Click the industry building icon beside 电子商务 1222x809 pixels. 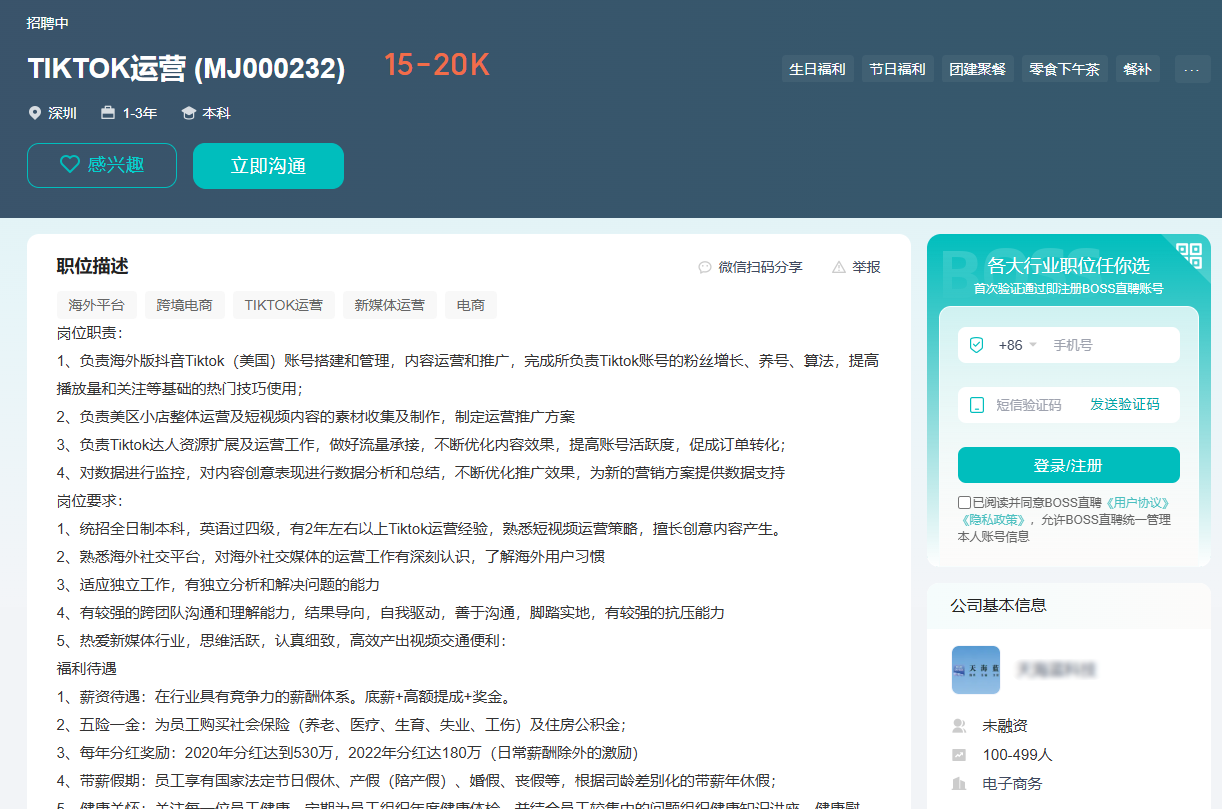[x=960, y=784]
